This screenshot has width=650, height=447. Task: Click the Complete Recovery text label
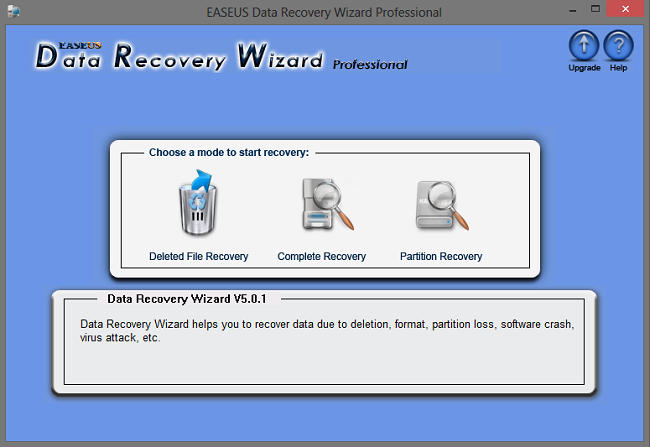click(x=322, y=256)
